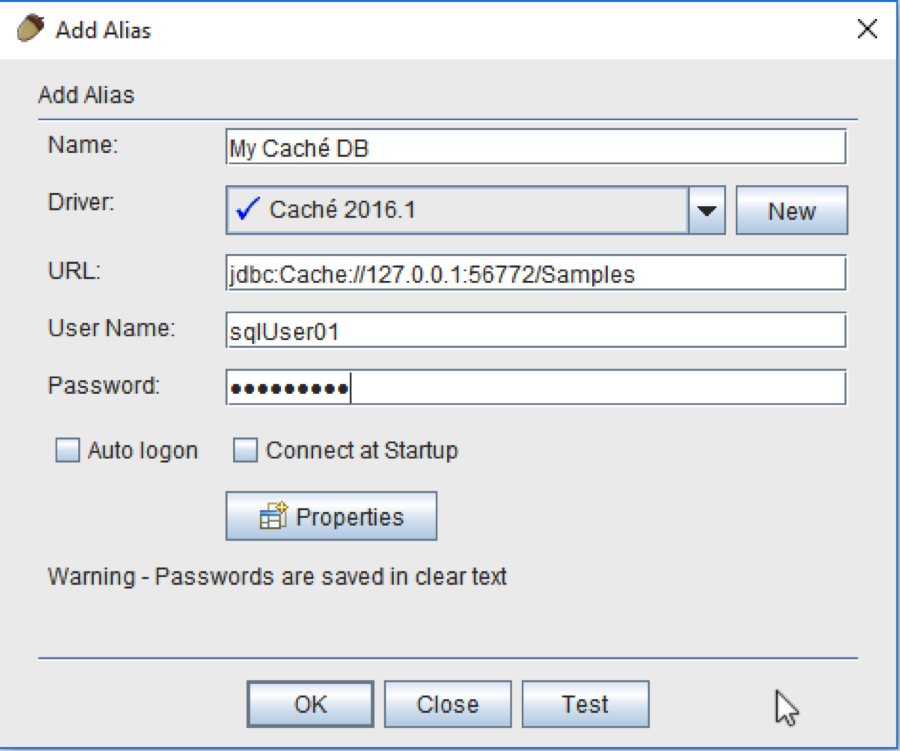Tick the Connect at Startup checkbox
Image resolution: width=900 pixels, height=751 pixels.
tap(245, 451)
